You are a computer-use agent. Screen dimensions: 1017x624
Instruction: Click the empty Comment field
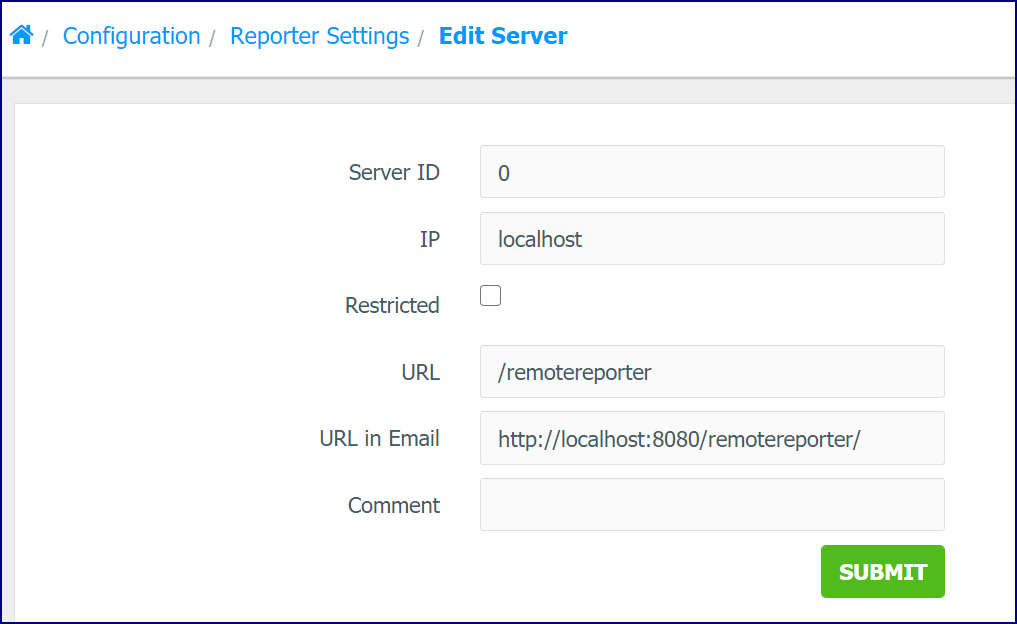(712, 505)
